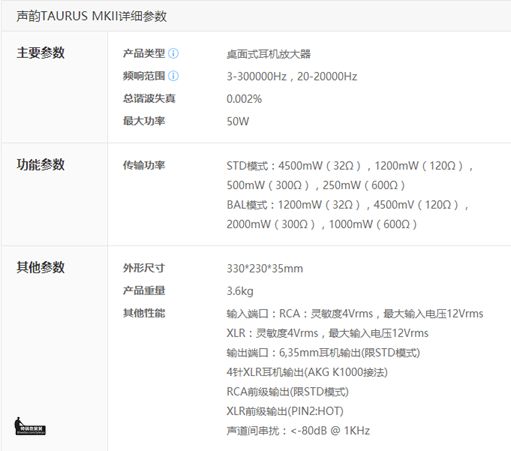Click the BAL模式 1200mW line
This screenshot has width=511, height=451.
[348, 205]
